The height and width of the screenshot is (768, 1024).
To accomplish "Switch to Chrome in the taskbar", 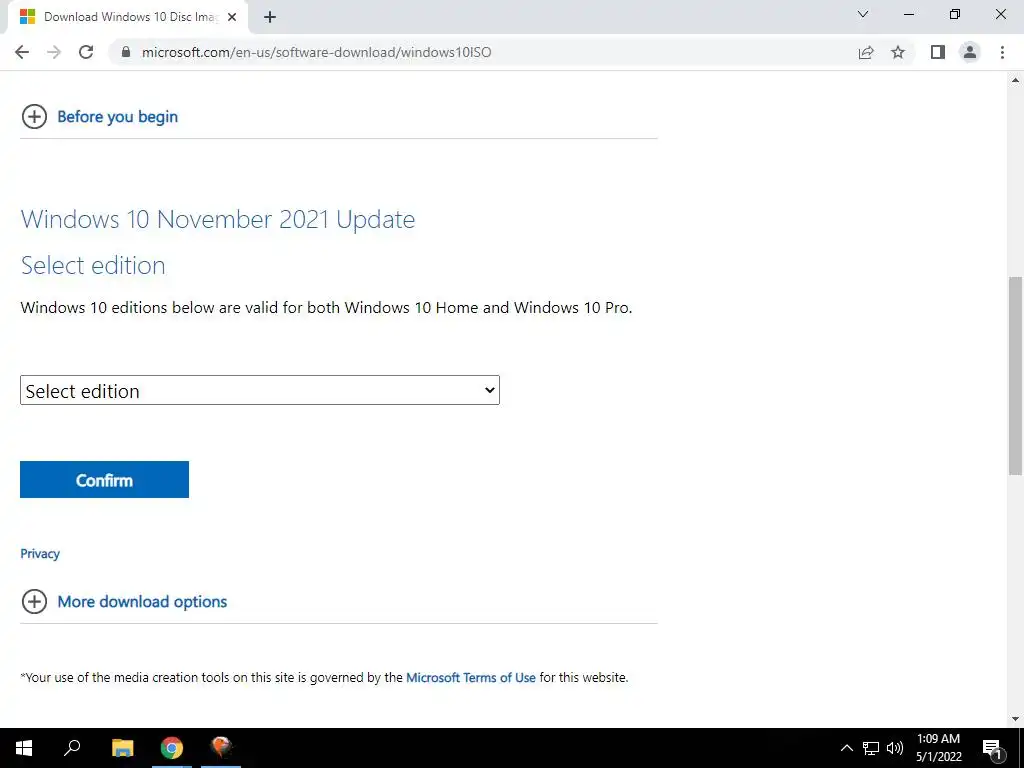I will [172, 748].
